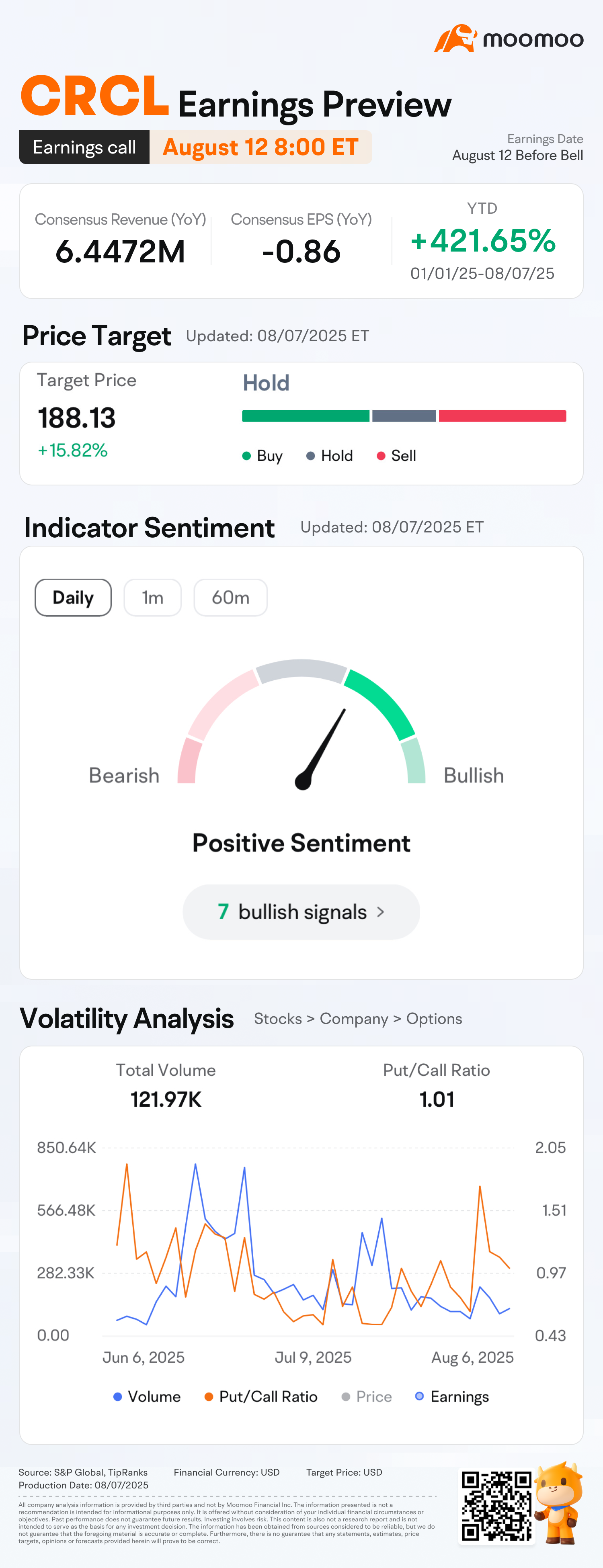Toggle the Put/Call Ratio series legend
The height and width of the screenshot is (1568, 603).
click(x=260, y=1396)
